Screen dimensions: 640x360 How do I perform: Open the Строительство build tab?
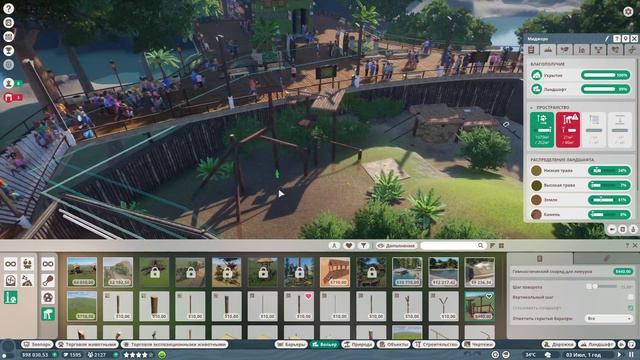tap(436, 344)
